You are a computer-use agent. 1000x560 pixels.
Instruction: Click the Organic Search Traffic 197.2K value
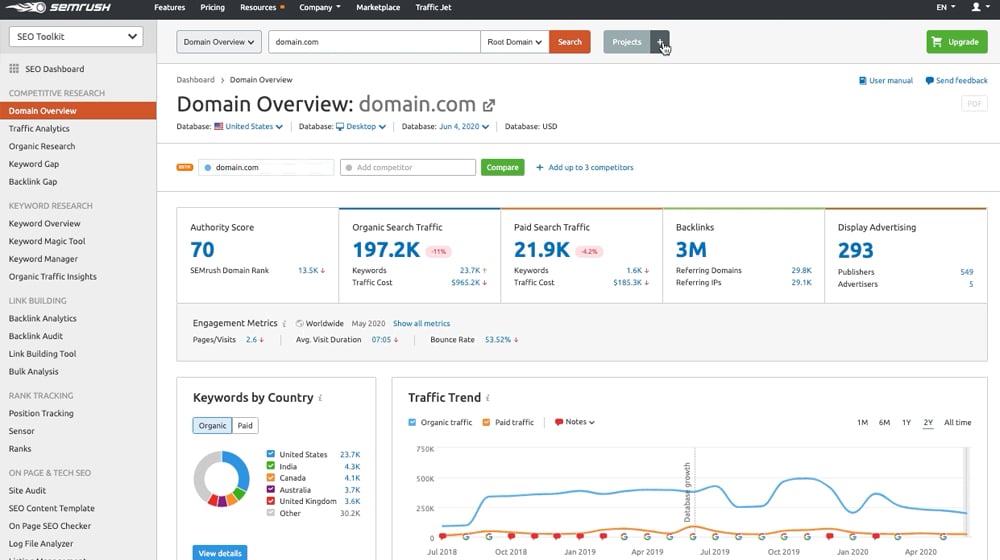coord(386,249)
